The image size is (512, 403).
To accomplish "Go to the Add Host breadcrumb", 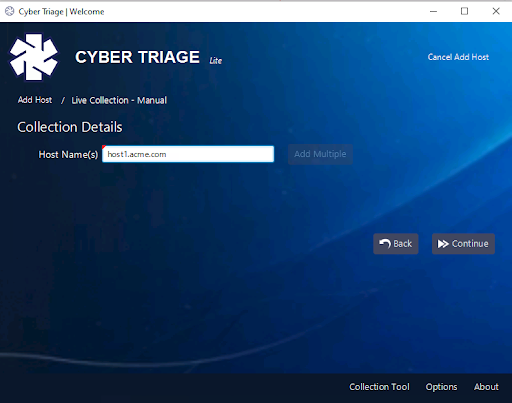I will (35, 100).
